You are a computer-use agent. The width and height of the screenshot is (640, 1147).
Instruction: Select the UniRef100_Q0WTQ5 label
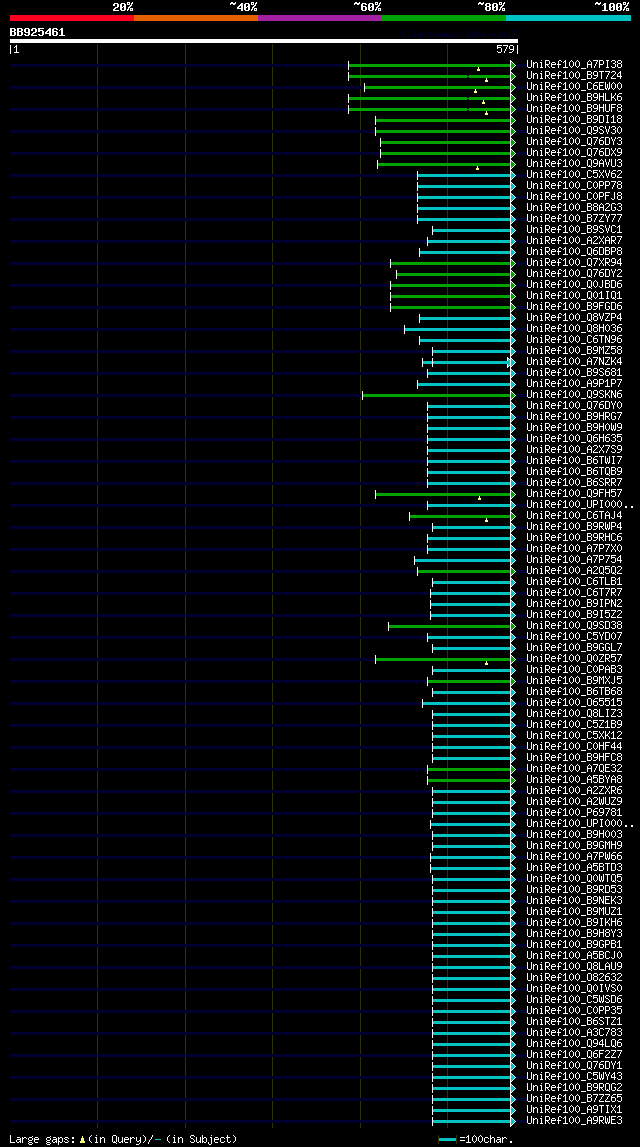574,879
